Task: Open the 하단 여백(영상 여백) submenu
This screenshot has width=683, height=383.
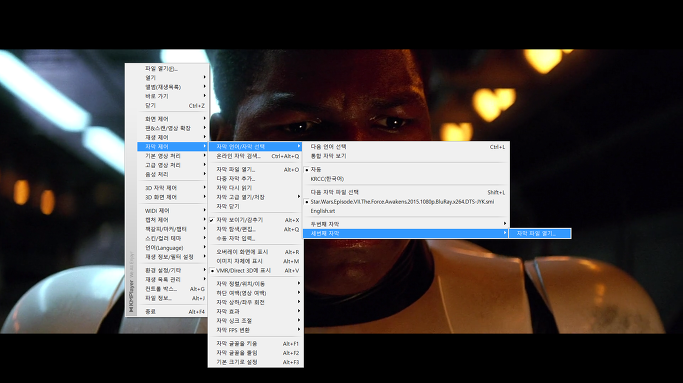Action: click(256, 293)
